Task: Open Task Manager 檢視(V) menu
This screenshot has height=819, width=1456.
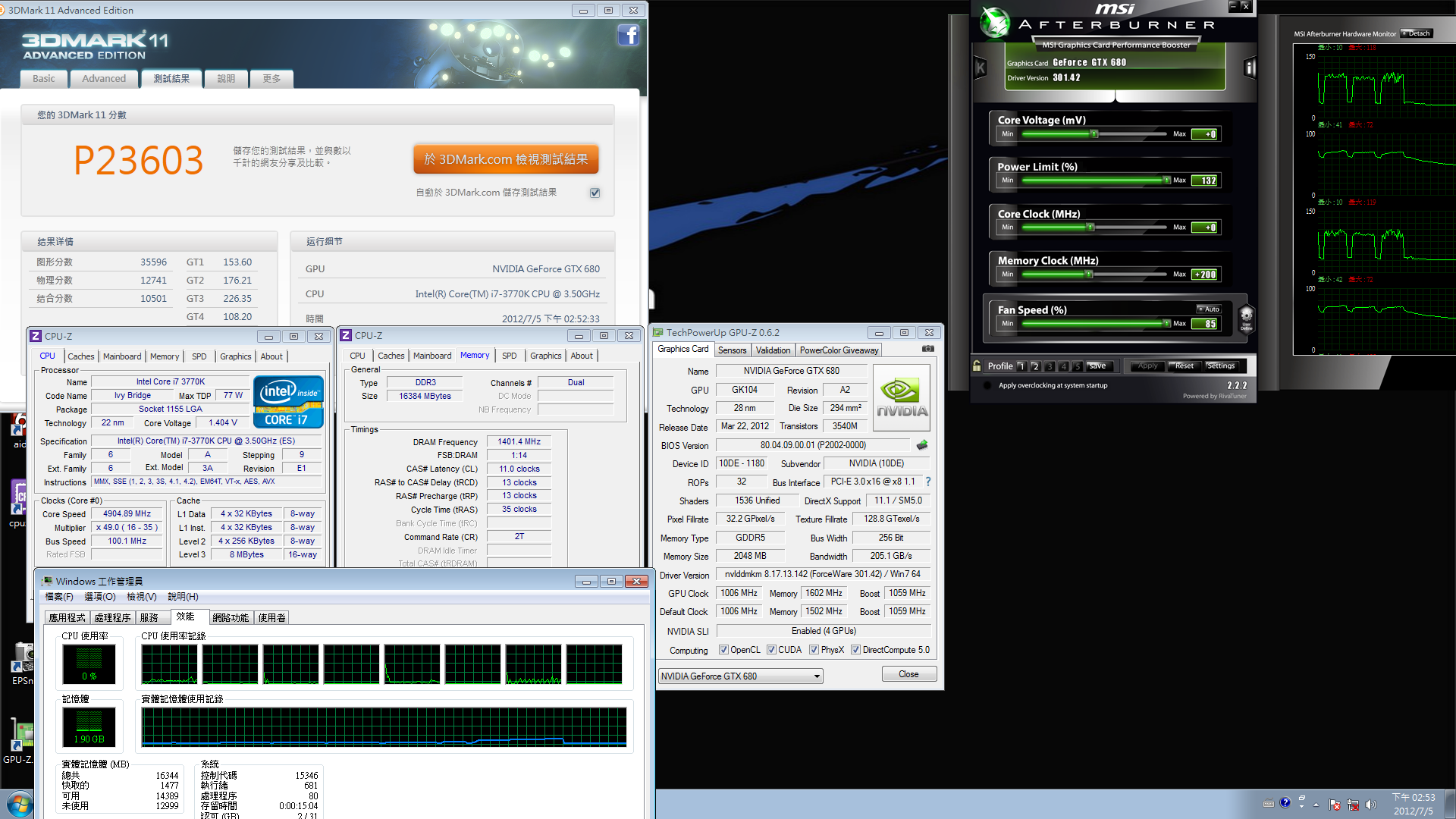Action: 142,597
